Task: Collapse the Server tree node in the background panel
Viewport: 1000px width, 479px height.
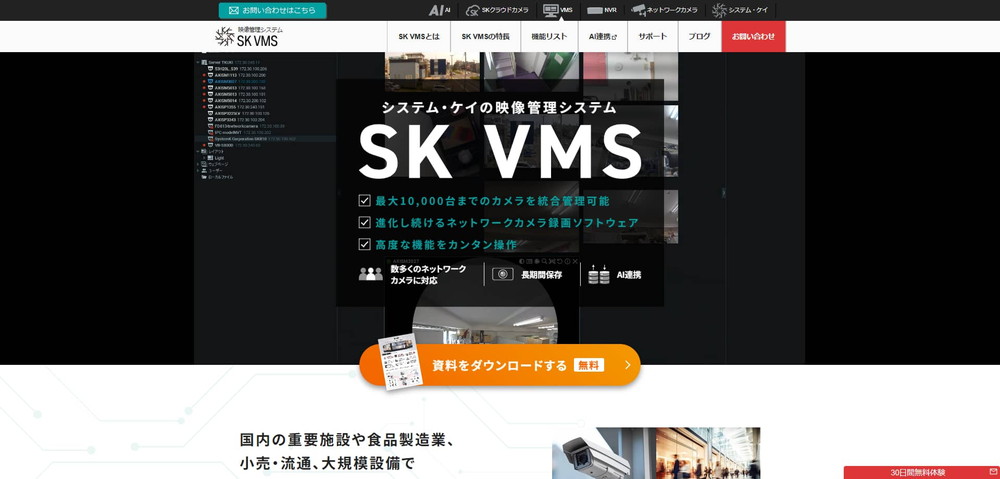Action: click(x=198, y=63)
